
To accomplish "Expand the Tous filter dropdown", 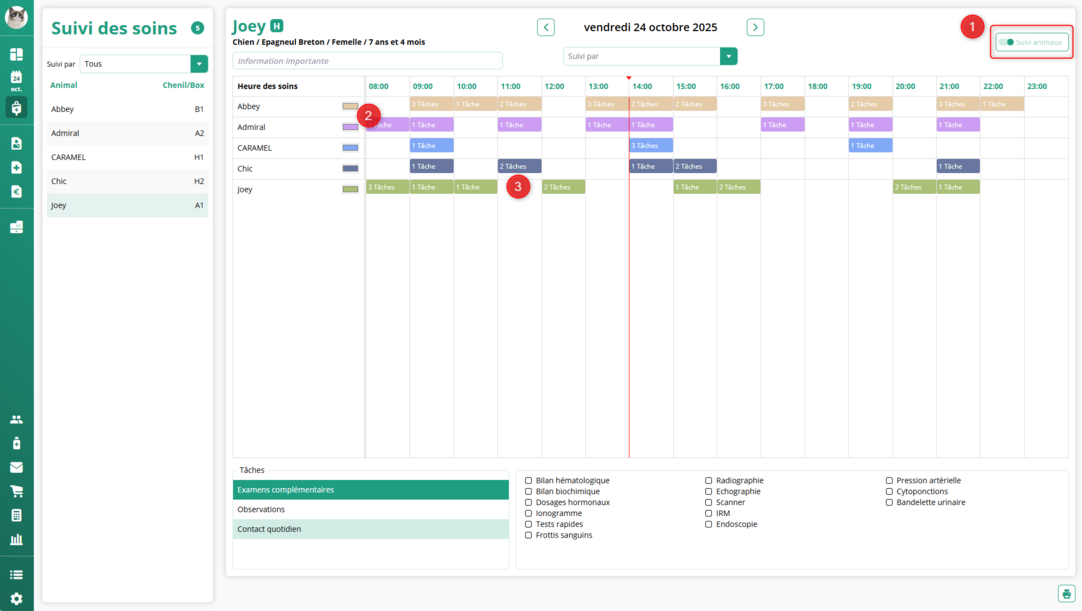I will click(x=200, y=64).
